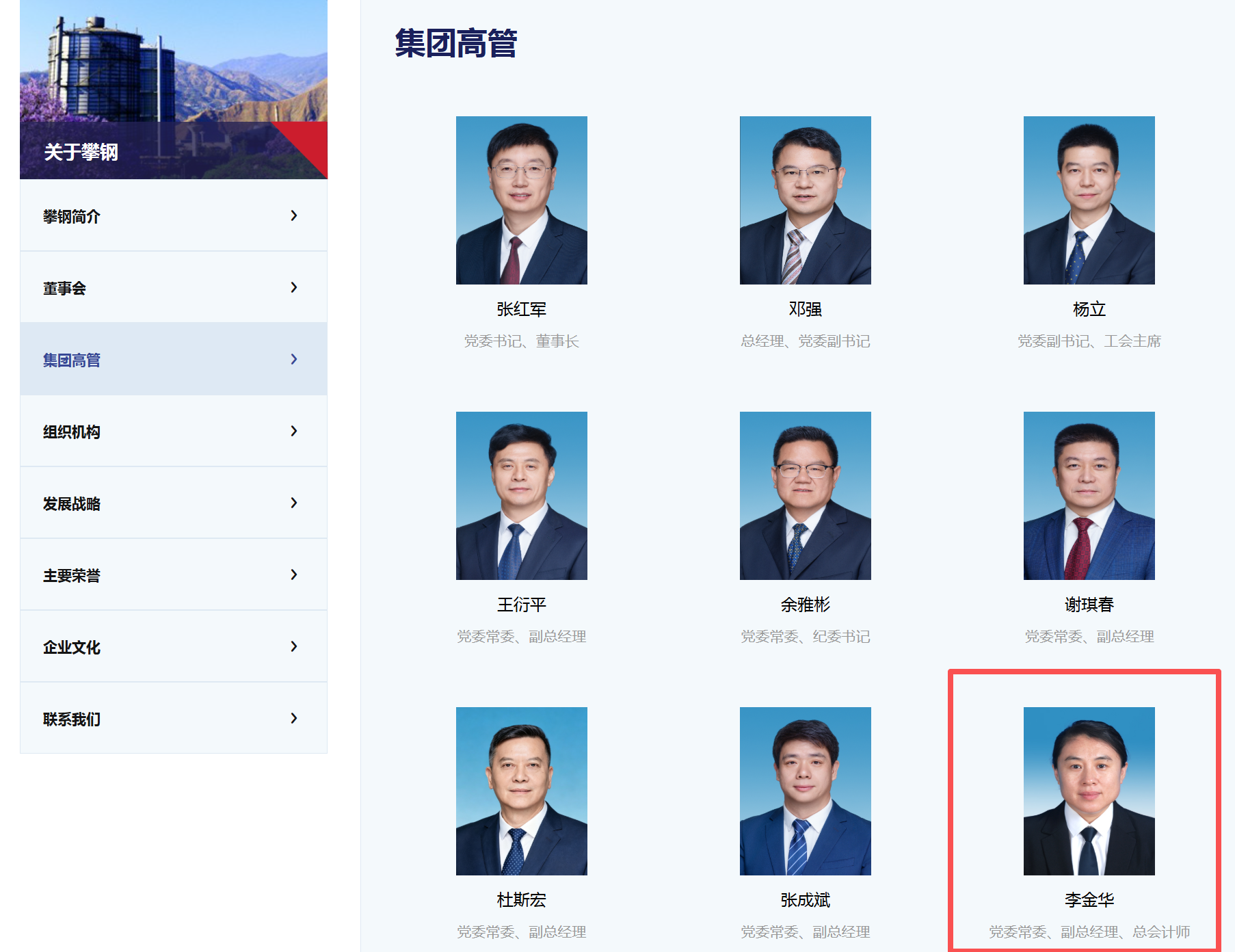Image resolution: width=1235 pixels, height=952 pixels.
Task: Click the name 余雅彬
Action: [806, 605]
